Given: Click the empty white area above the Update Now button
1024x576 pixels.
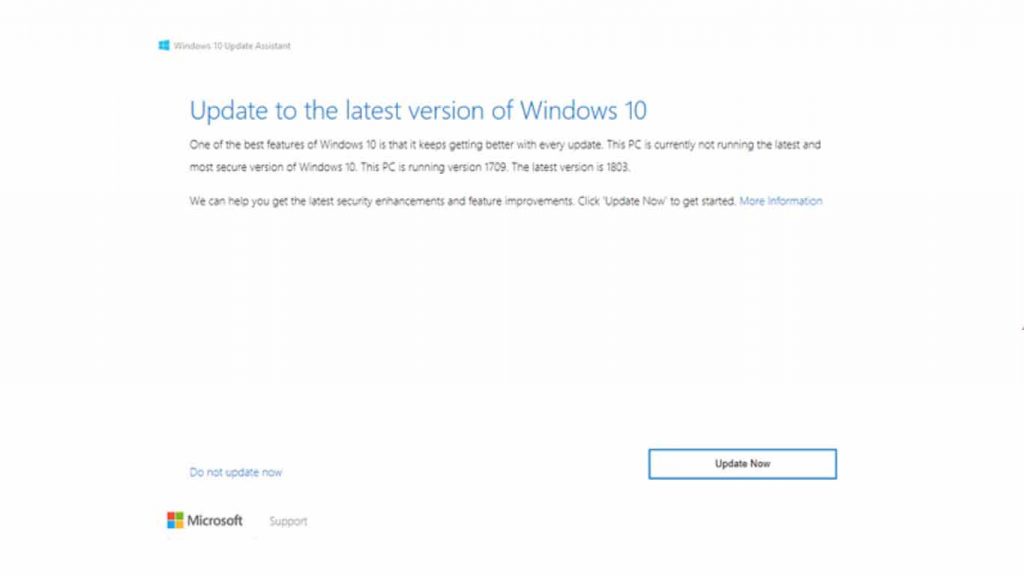Looking at the screenshot, I should 742,380.
